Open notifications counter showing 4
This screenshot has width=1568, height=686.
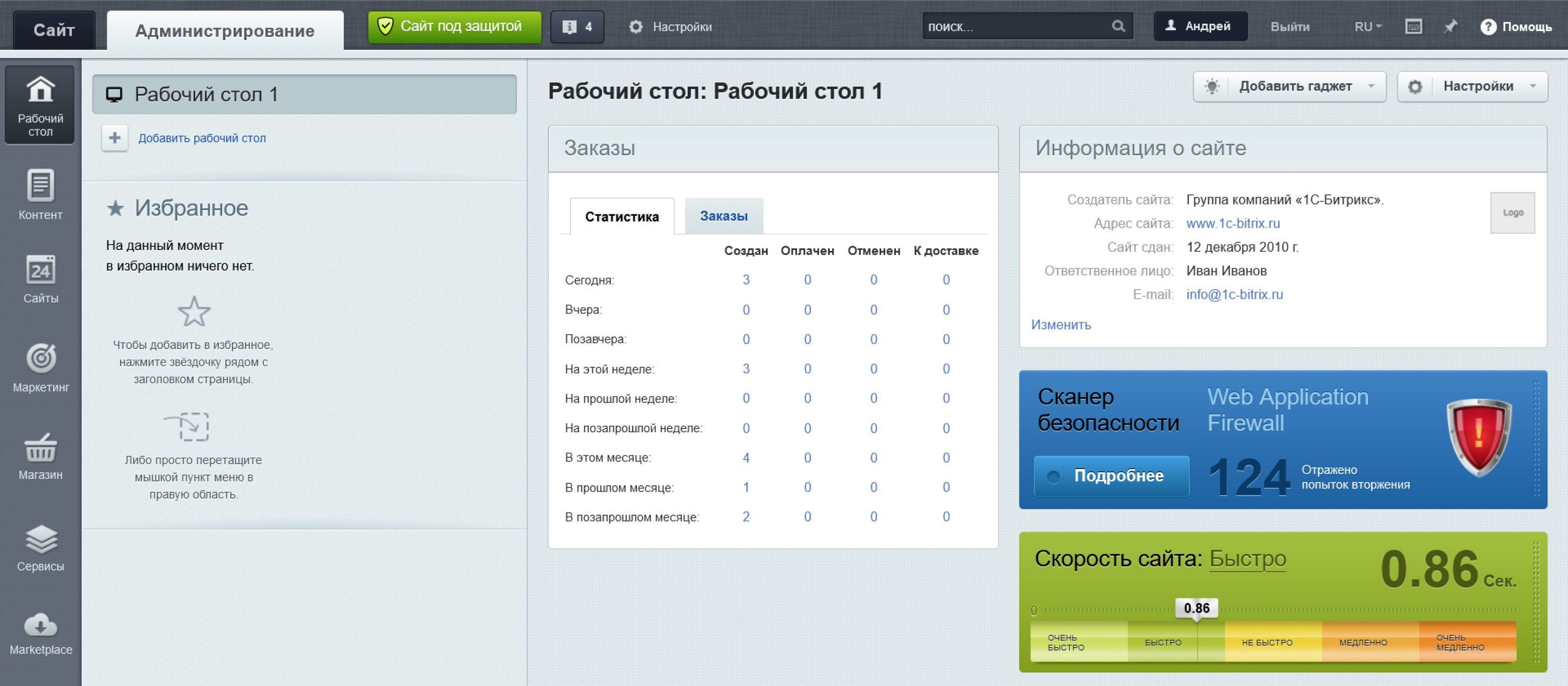click(577, 27)
